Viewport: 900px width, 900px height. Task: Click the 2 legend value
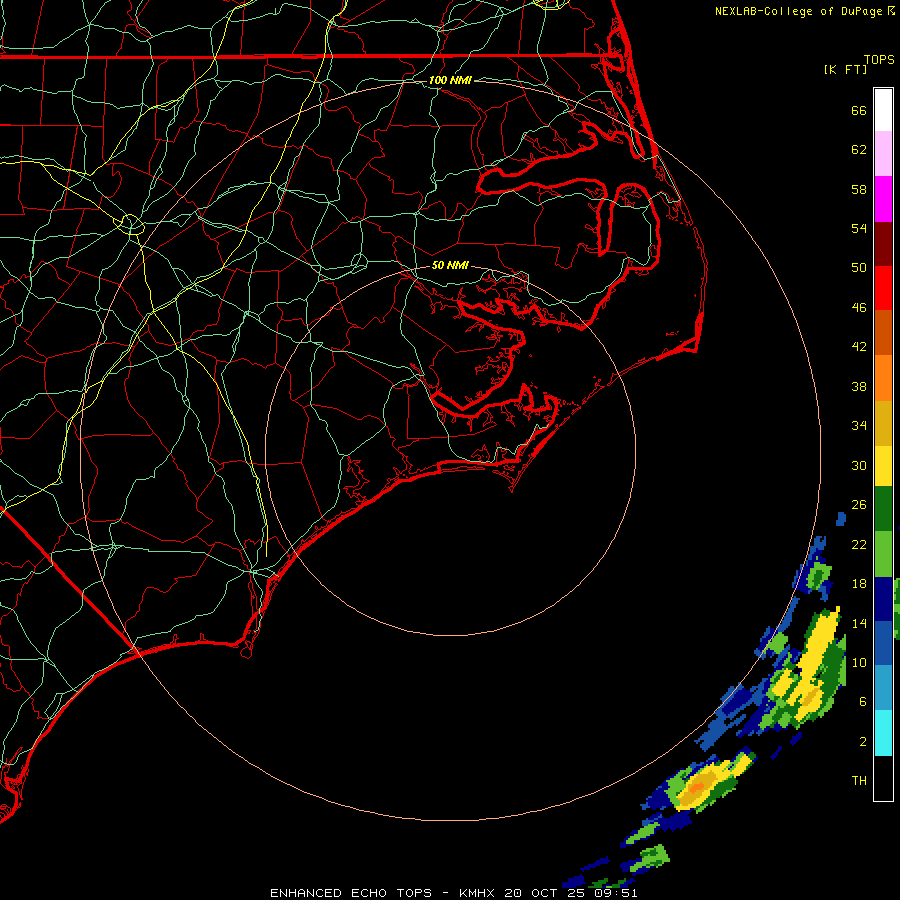[863, 742]
